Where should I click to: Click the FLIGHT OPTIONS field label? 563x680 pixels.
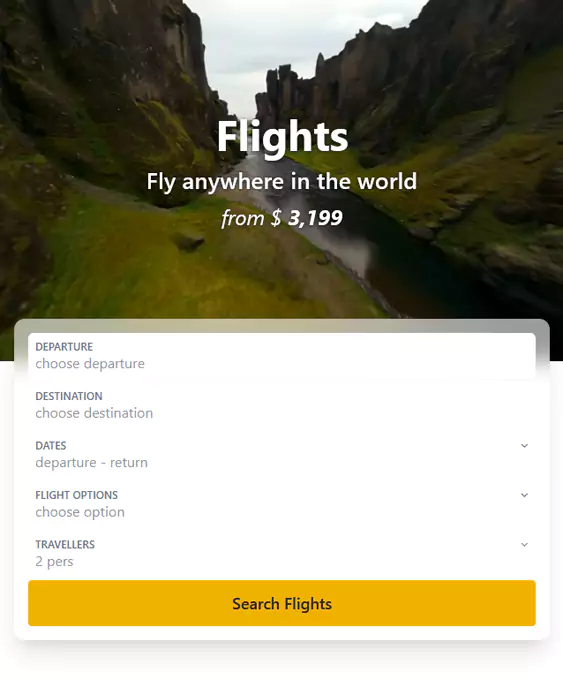click(x=77, y=495)
